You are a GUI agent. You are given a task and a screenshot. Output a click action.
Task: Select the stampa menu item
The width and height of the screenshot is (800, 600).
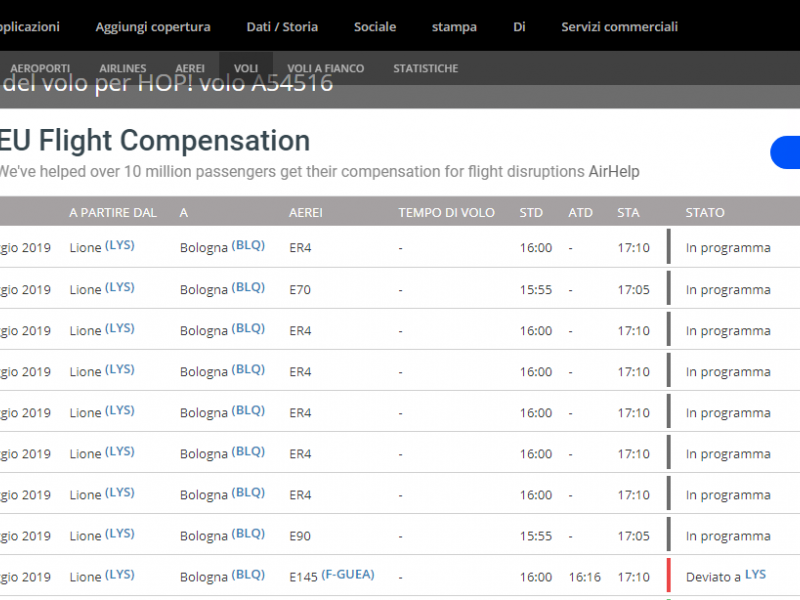(454, 27)
